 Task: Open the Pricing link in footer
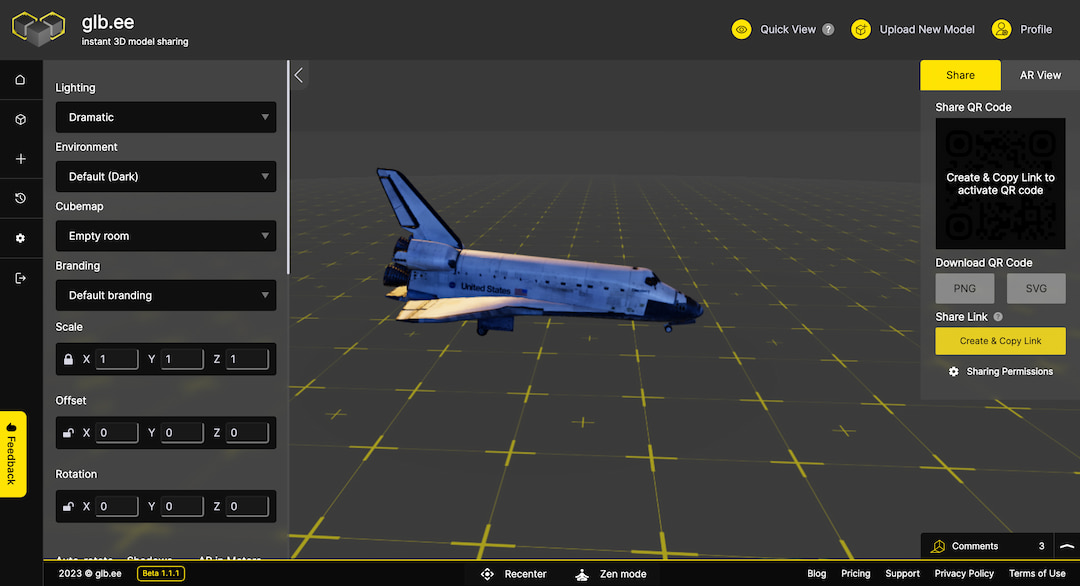tap(855, 574)
